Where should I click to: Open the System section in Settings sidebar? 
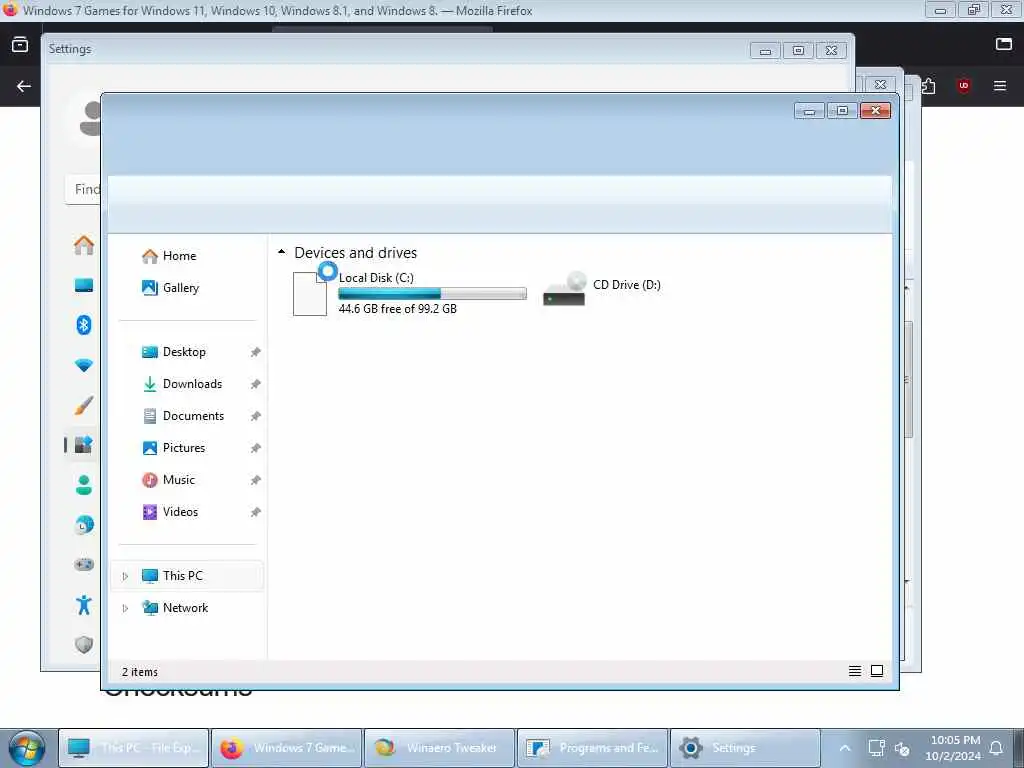(x=84, y=285)
